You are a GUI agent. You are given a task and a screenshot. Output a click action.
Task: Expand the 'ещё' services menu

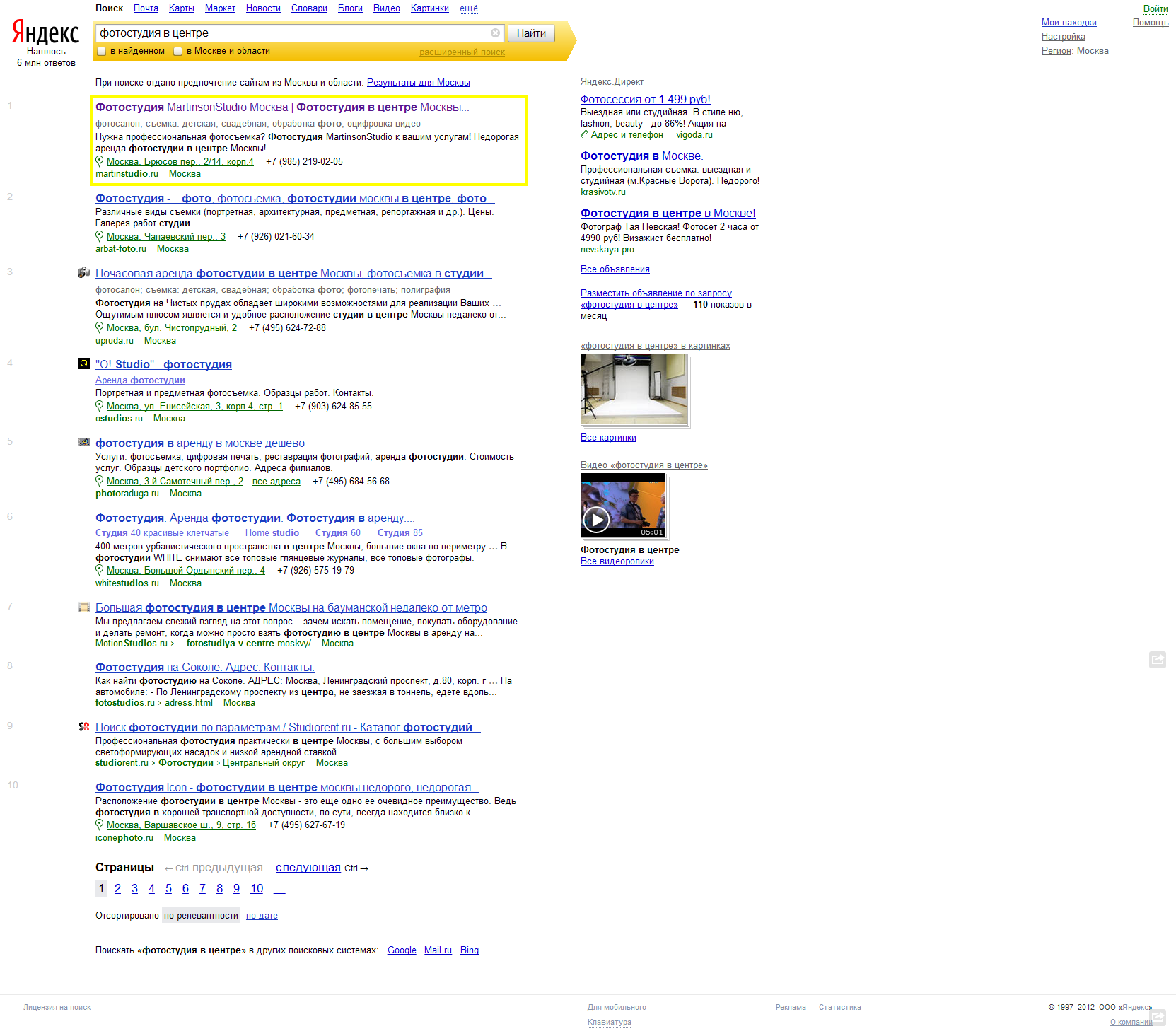pos(468,8)
